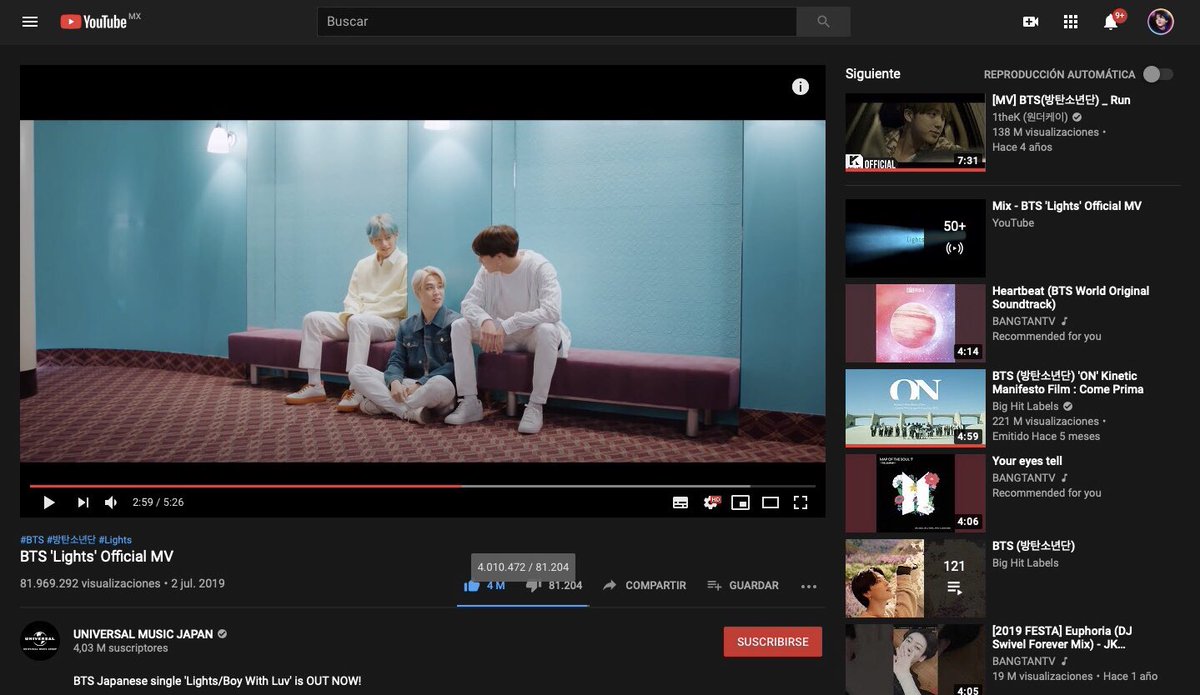
Task: Open the account avatar menu
Action: pos(1160,21)
